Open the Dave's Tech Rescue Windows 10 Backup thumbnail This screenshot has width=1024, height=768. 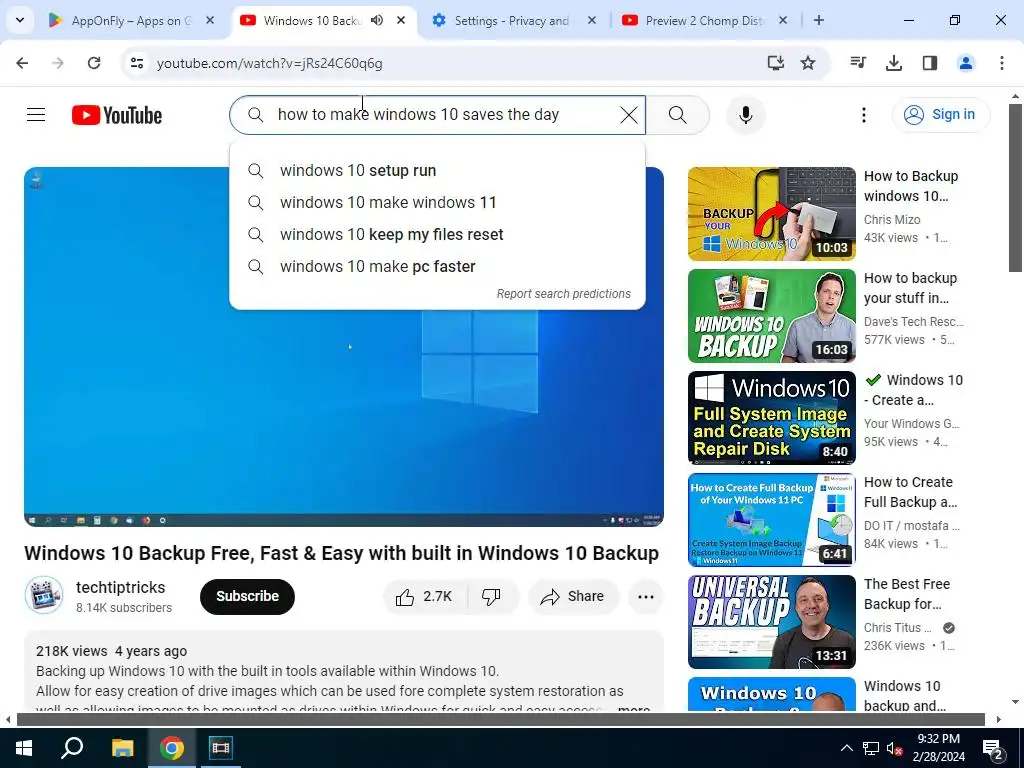coord(771,316)
